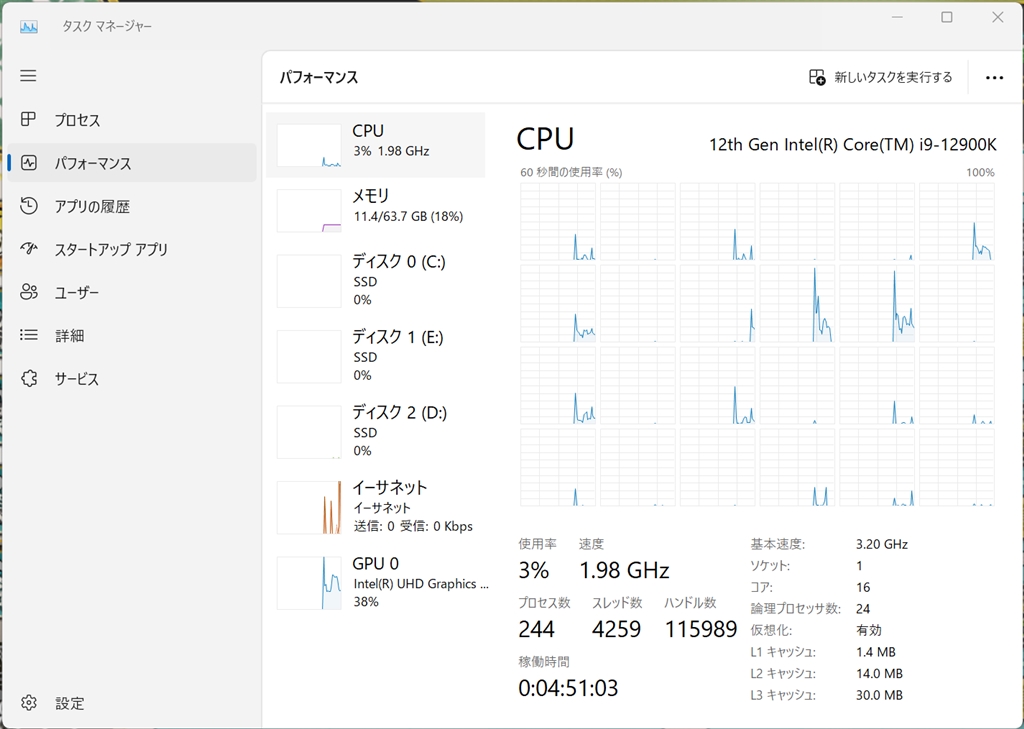The image size is (1024, 729).
Task: Click the イーサネット mini activity graph
Action: click(309, 508)
